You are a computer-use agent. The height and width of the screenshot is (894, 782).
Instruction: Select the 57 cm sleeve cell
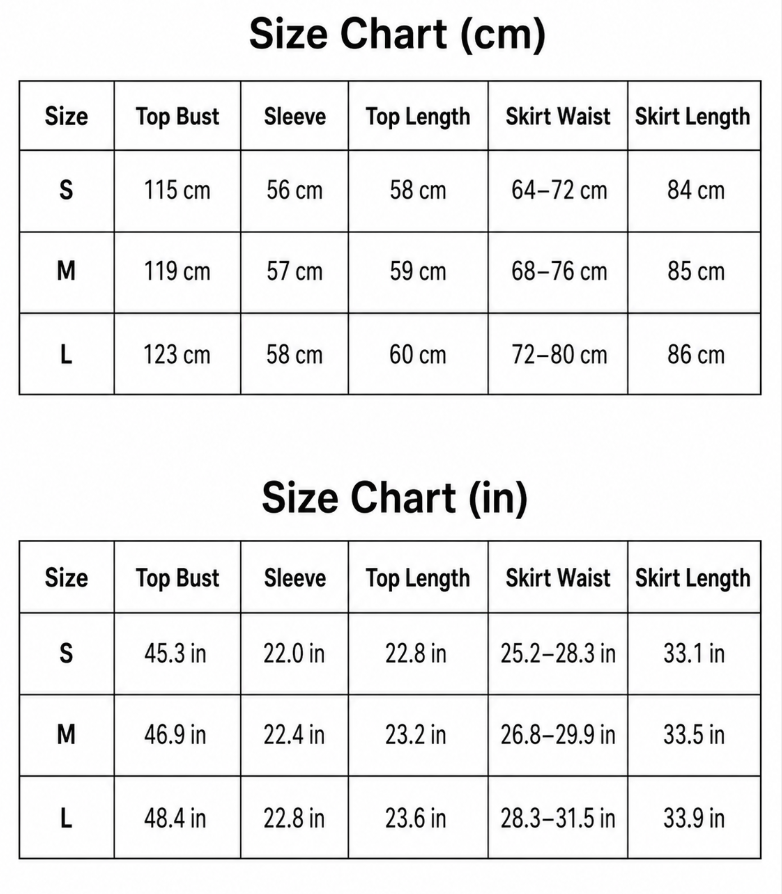[295, 271]
